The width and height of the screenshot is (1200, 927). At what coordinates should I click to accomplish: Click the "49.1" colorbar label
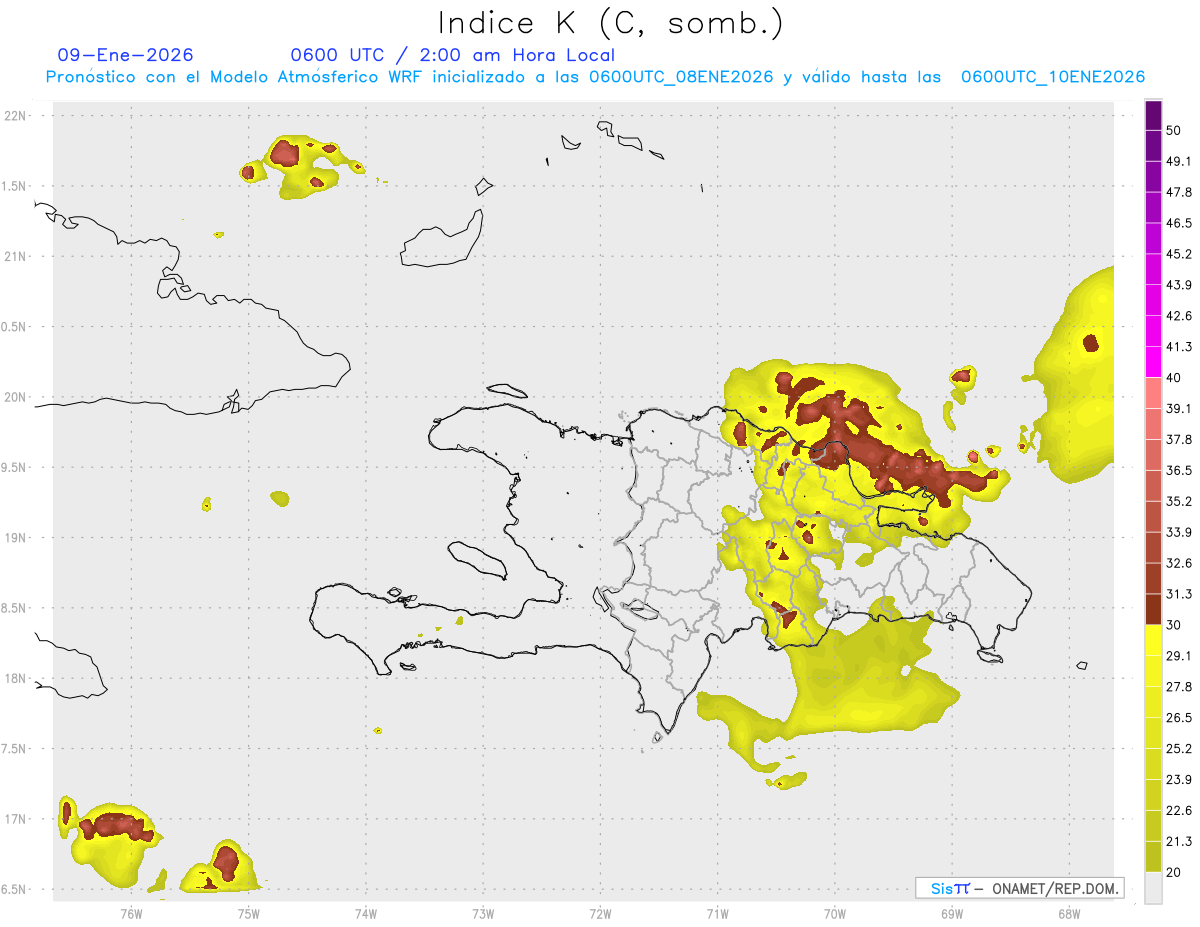pyautogui.click(x=1179, y=162)
